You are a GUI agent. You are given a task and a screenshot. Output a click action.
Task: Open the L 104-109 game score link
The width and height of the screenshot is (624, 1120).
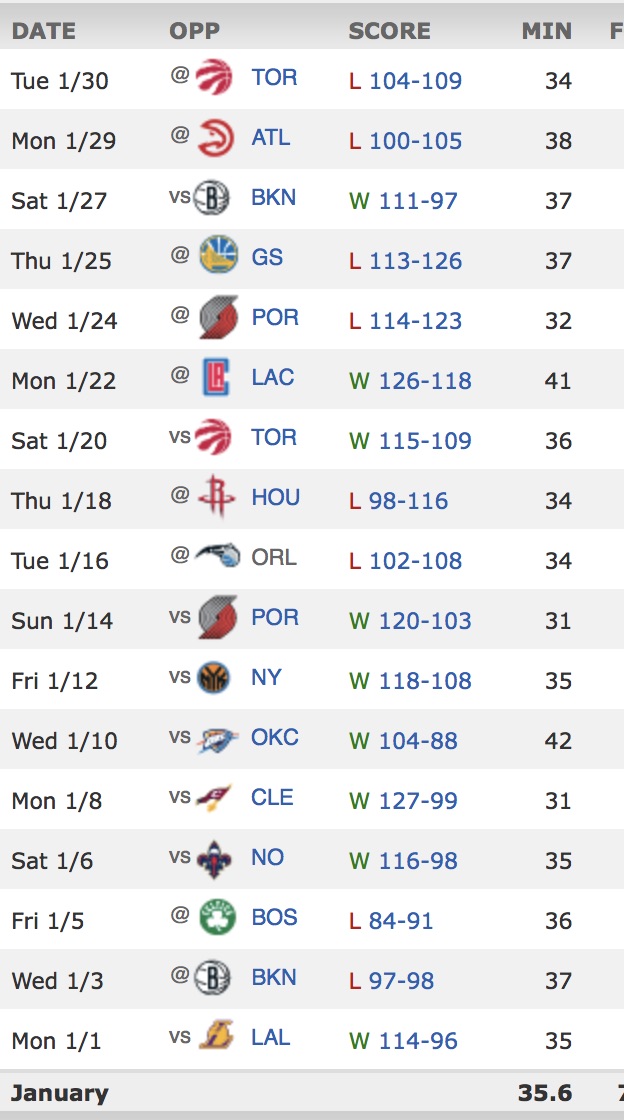click(415, 81)
